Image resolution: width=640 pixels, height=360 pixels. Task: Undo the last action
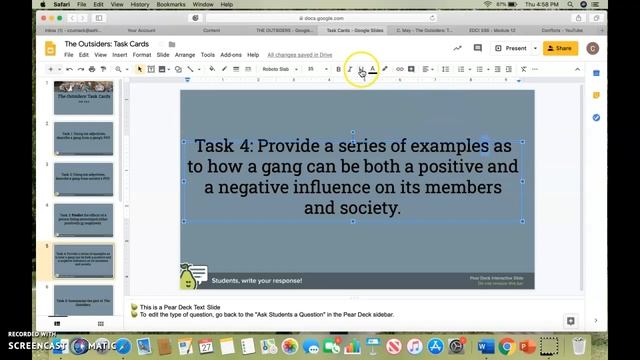click(x=69, y=69)
